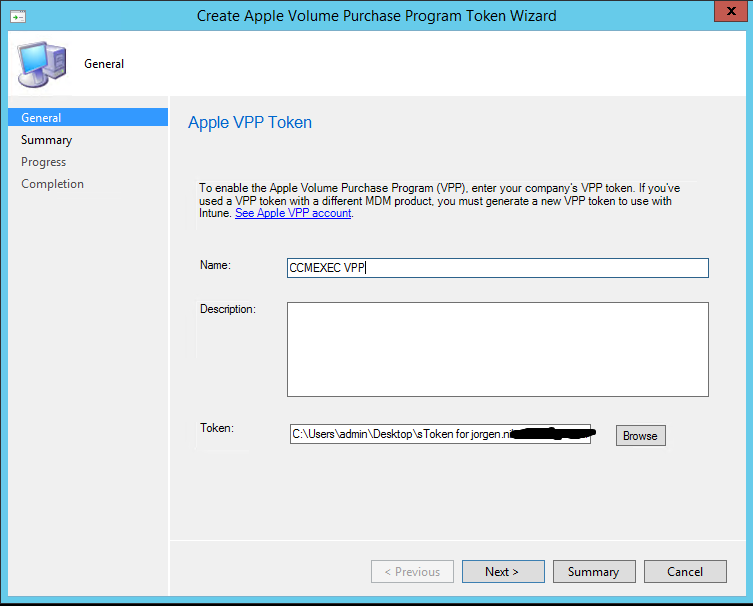Click the Previous button
The width and height of the screenshot is (753, 606).
[411, 572]
